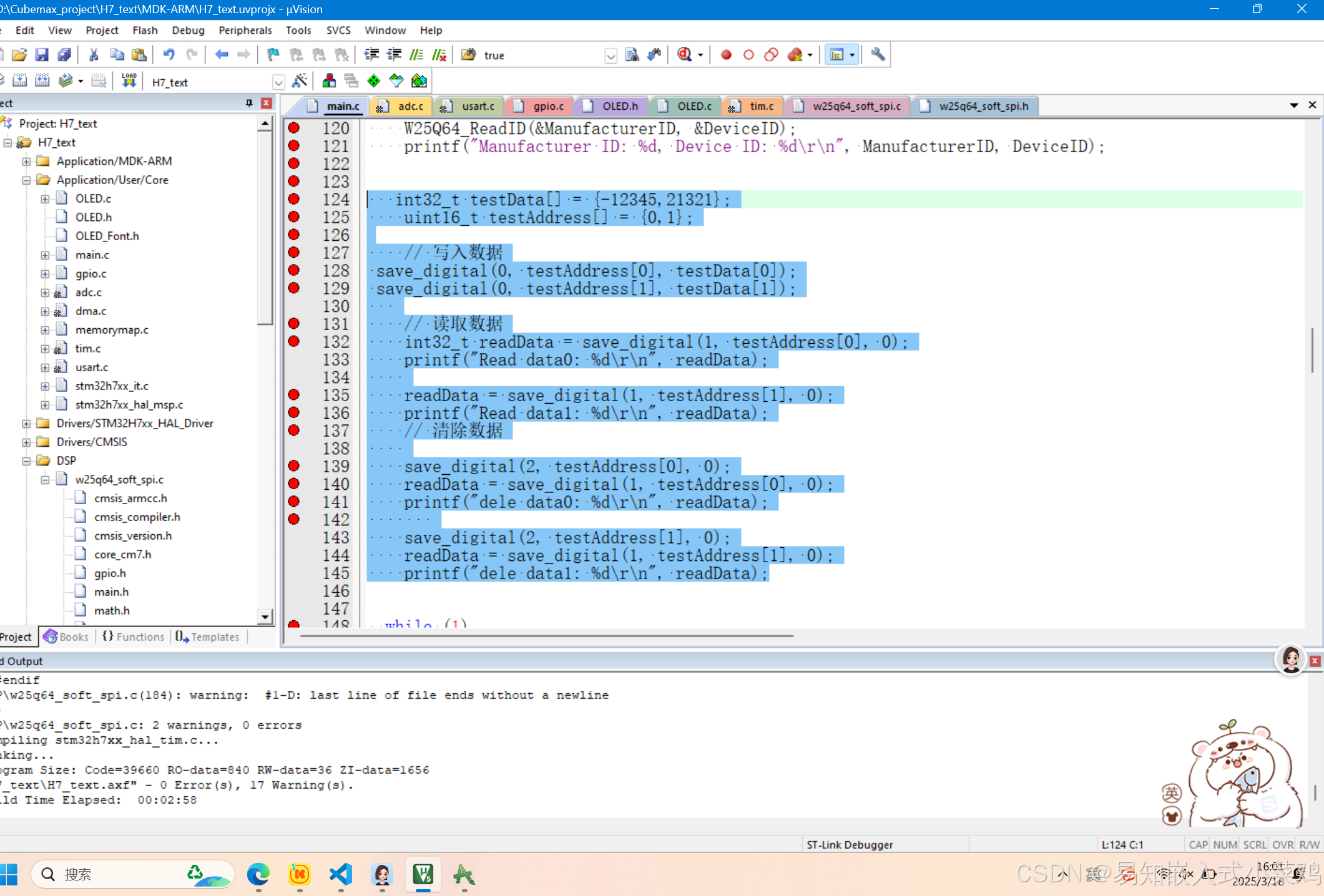
Task: Open the Peripherals menu
Action: coord(245,30)
